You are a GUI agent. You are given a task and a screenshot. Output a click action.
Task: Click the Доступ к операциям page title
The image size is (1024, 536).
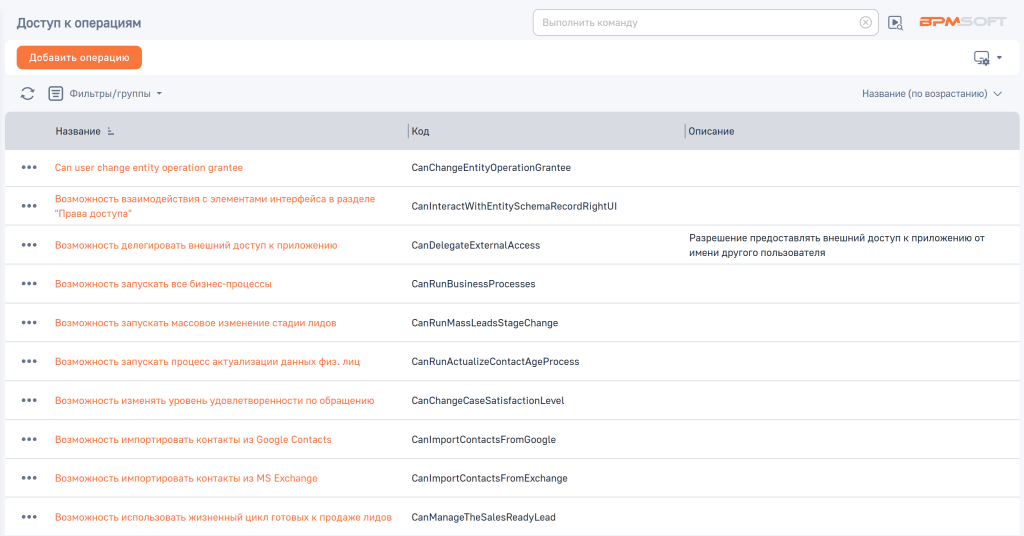click(x=78, y=23)
